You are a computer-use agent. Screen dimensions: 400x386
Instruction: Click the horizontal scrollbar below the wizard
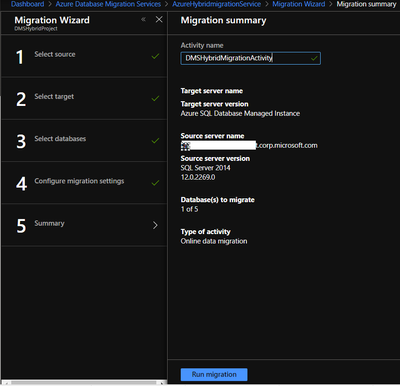click(83, 383)
